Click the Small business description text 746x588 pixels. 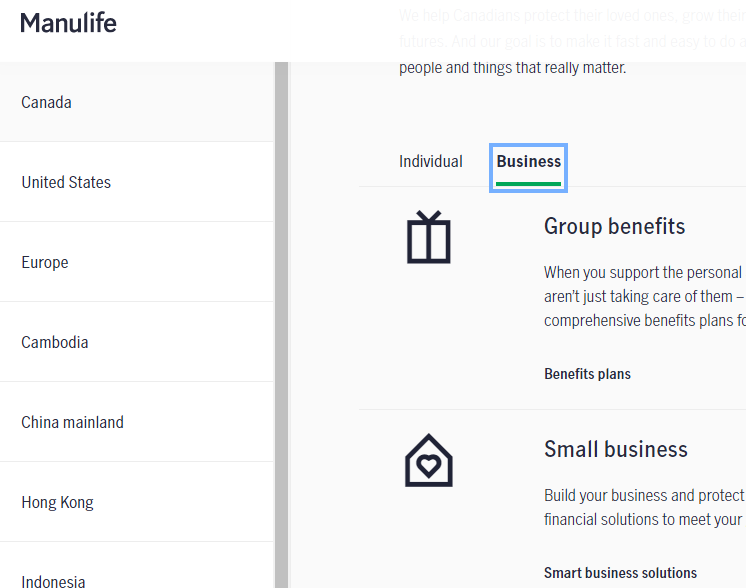pos(645,507)
